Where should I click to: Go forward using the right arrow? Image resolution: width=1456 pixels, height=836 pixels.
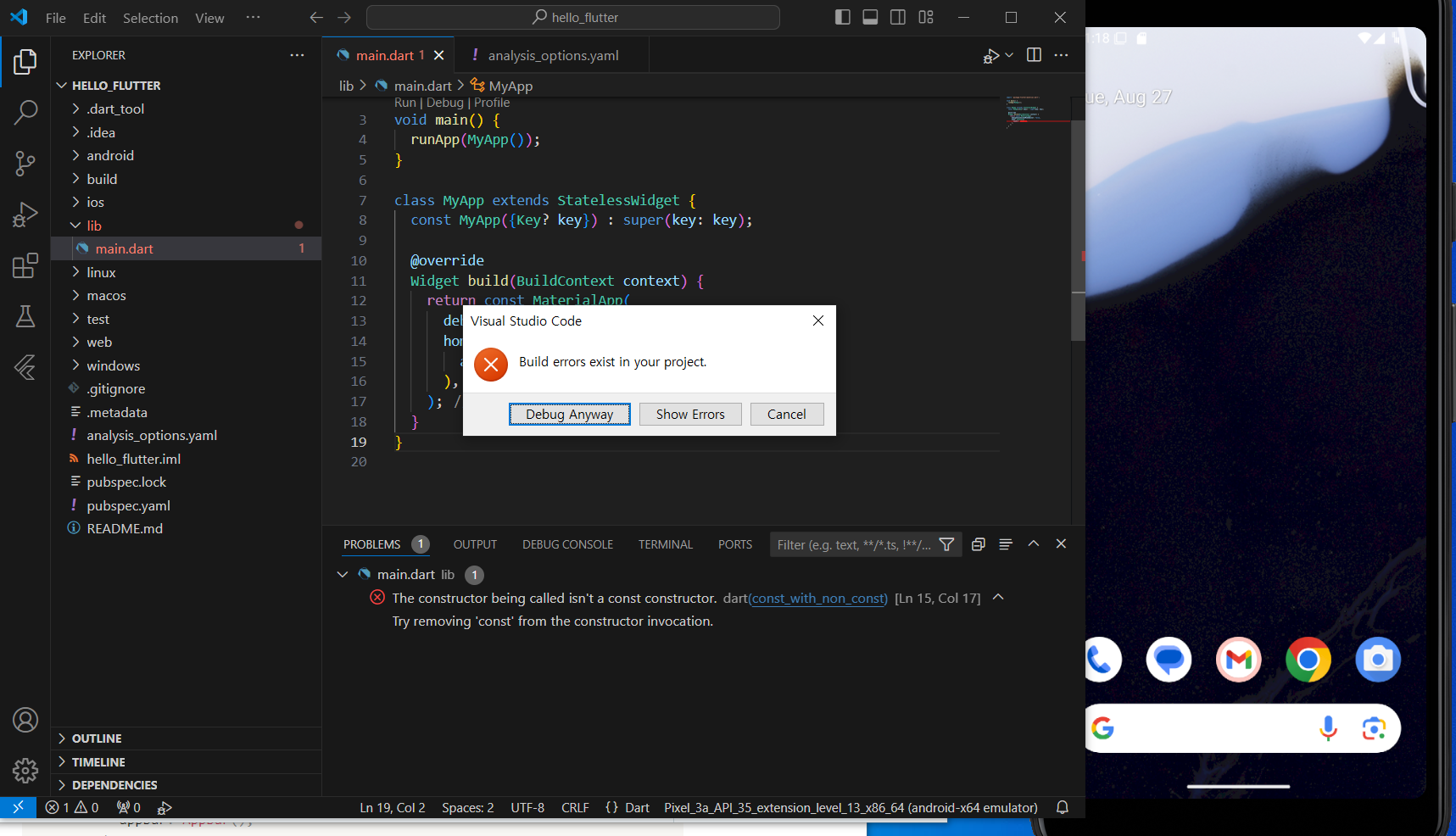point(344,17)
